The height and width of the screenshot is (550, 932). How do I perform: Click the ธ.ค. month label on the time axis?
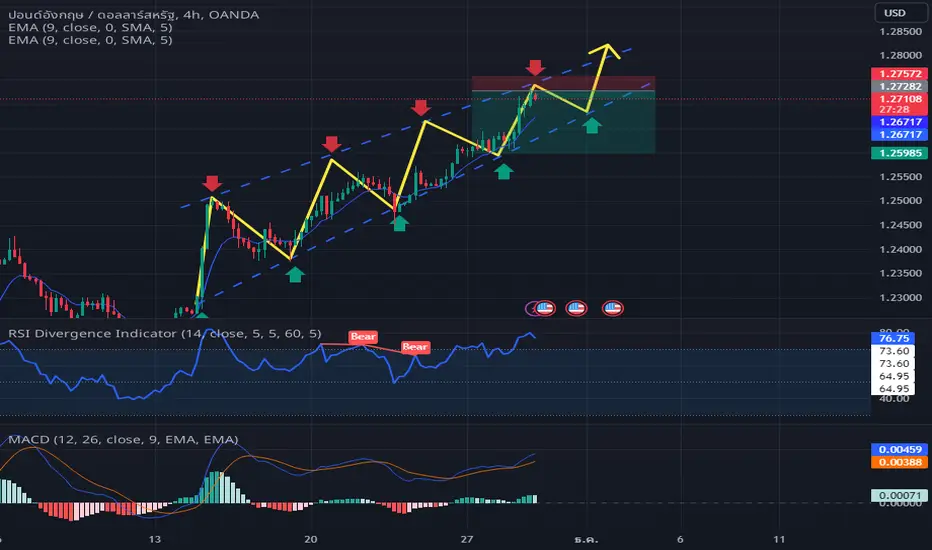click(587, 539)
